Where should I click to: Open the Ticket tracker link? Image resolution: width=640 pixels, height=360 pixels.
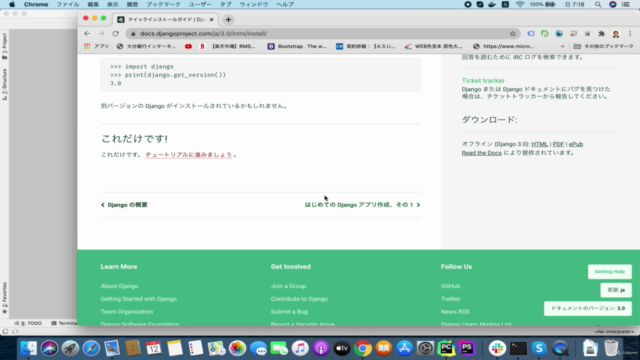click(x=483, y=80)
